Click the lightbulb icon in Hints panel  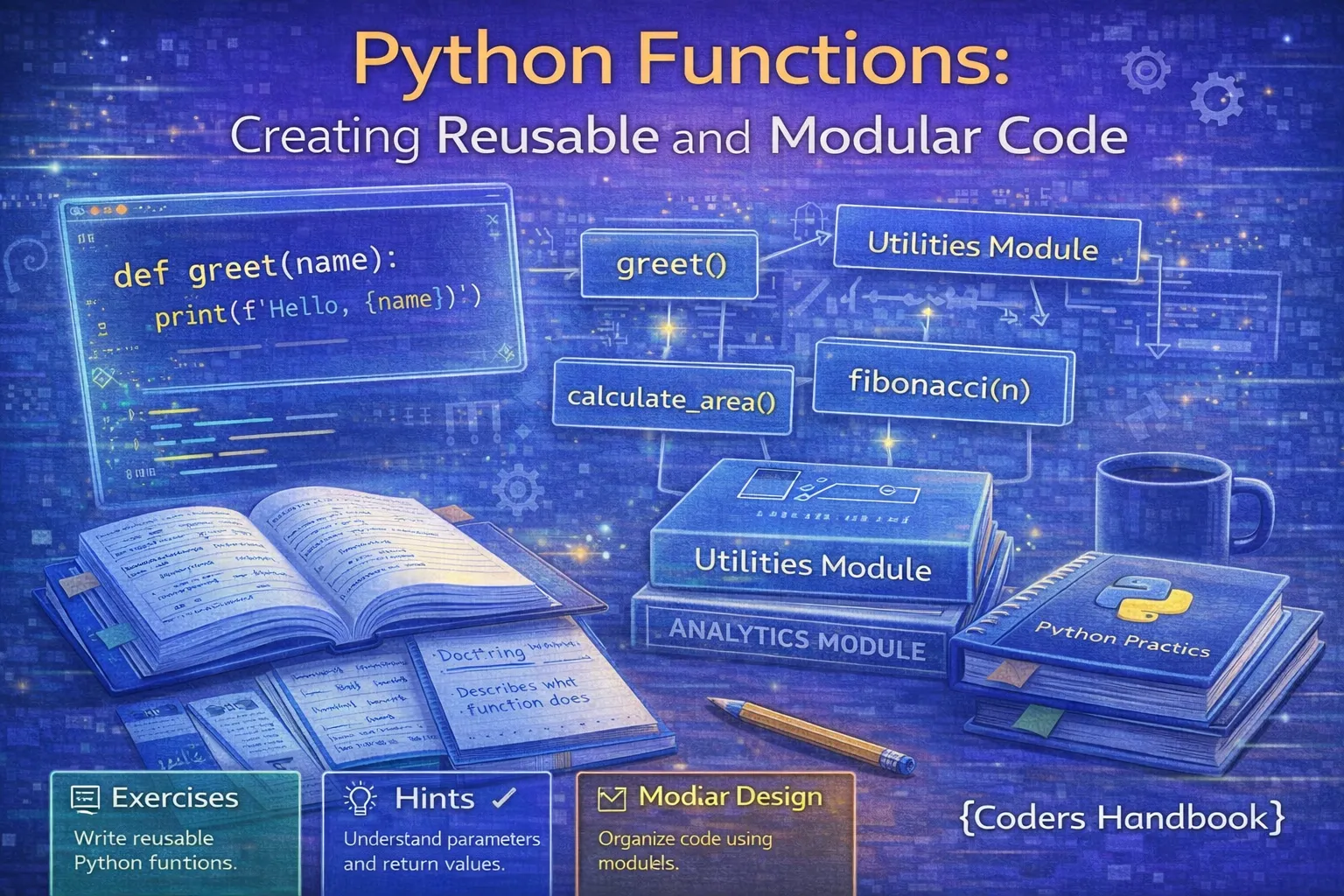point(359,796)
